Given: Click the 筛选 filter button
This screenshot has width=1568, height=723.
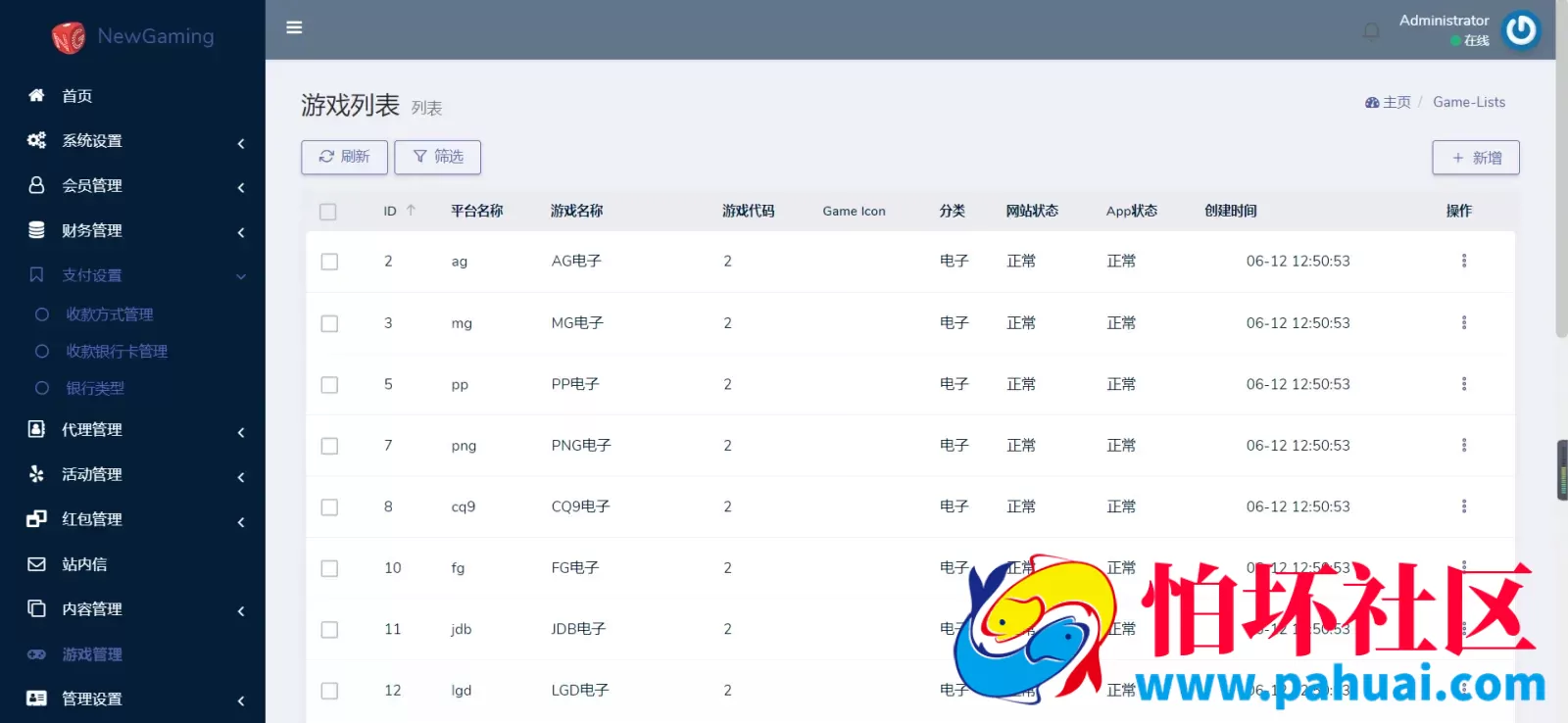Looking at the screenshot, I should pos(437,157).
